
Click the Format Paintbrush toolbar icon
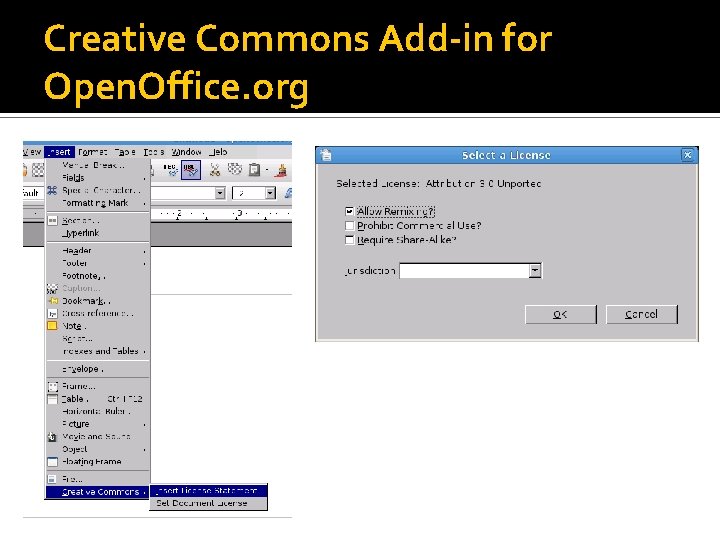click(x=281, y=171)
